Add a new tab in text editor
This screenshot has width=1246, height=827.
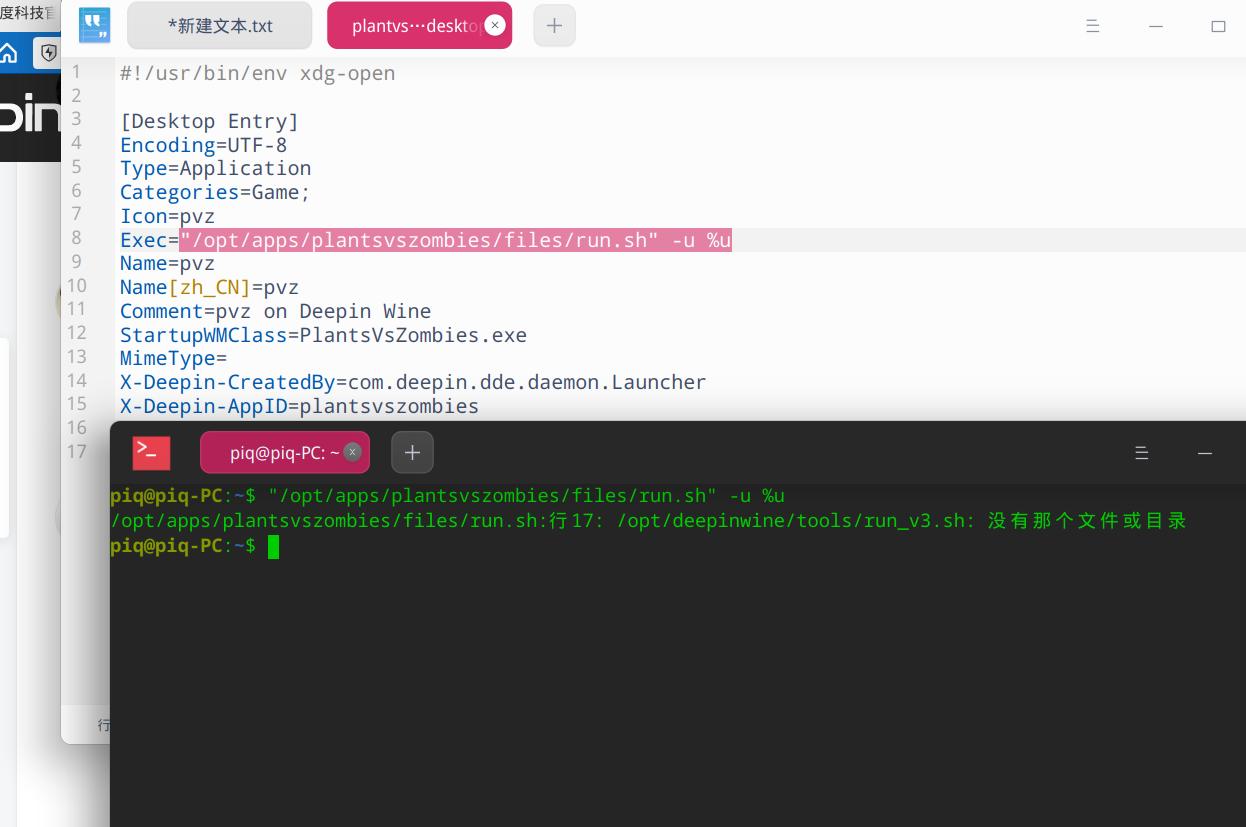tap(555, 25)
